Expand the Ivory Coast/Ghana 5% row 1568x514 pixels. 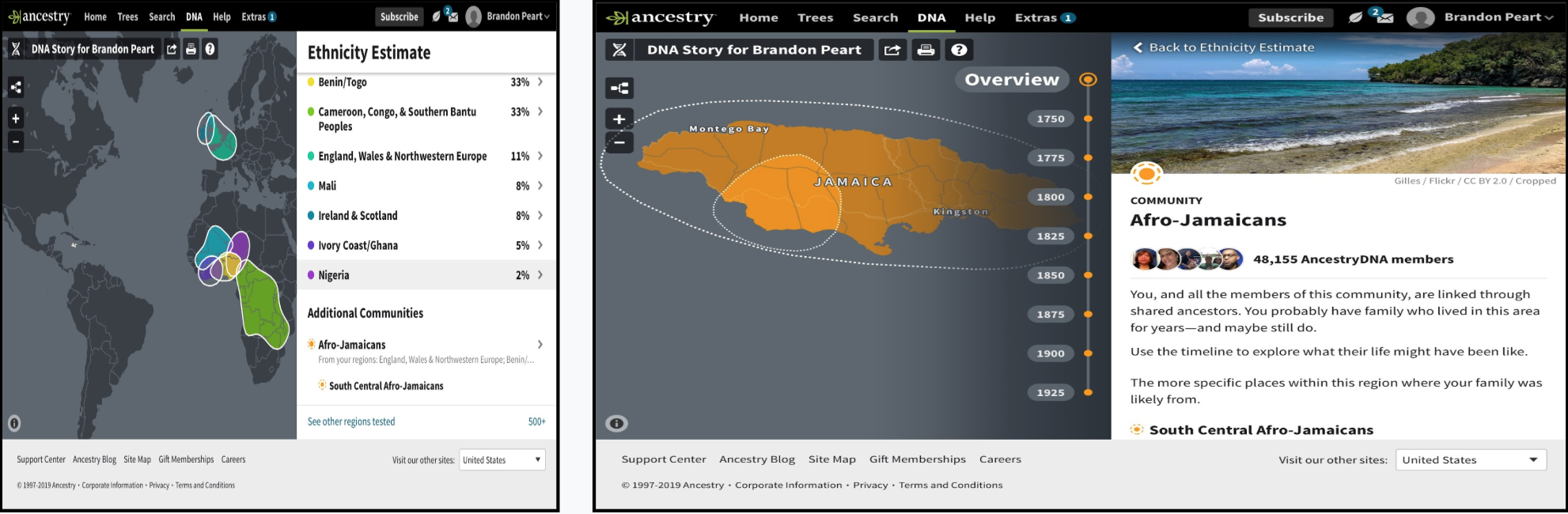tap(426, 246)
